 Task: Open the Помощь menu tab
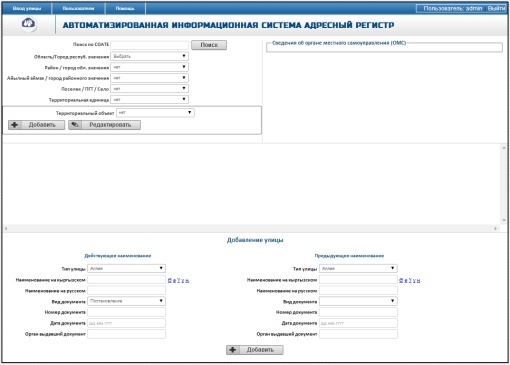[x=125, y=8]
